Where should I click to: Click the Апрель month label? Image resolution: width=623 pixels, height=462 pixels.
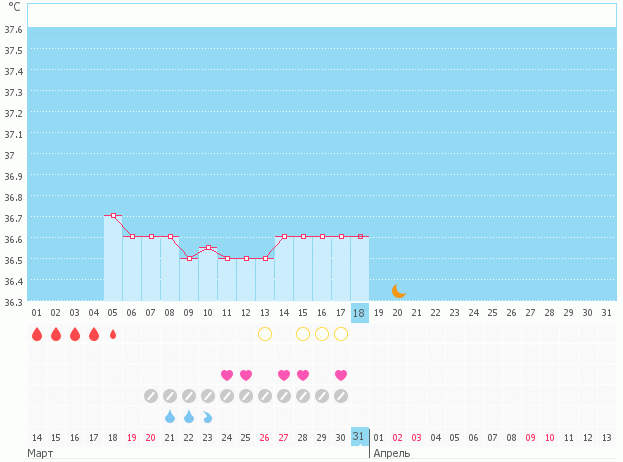(x=391, y=453)
